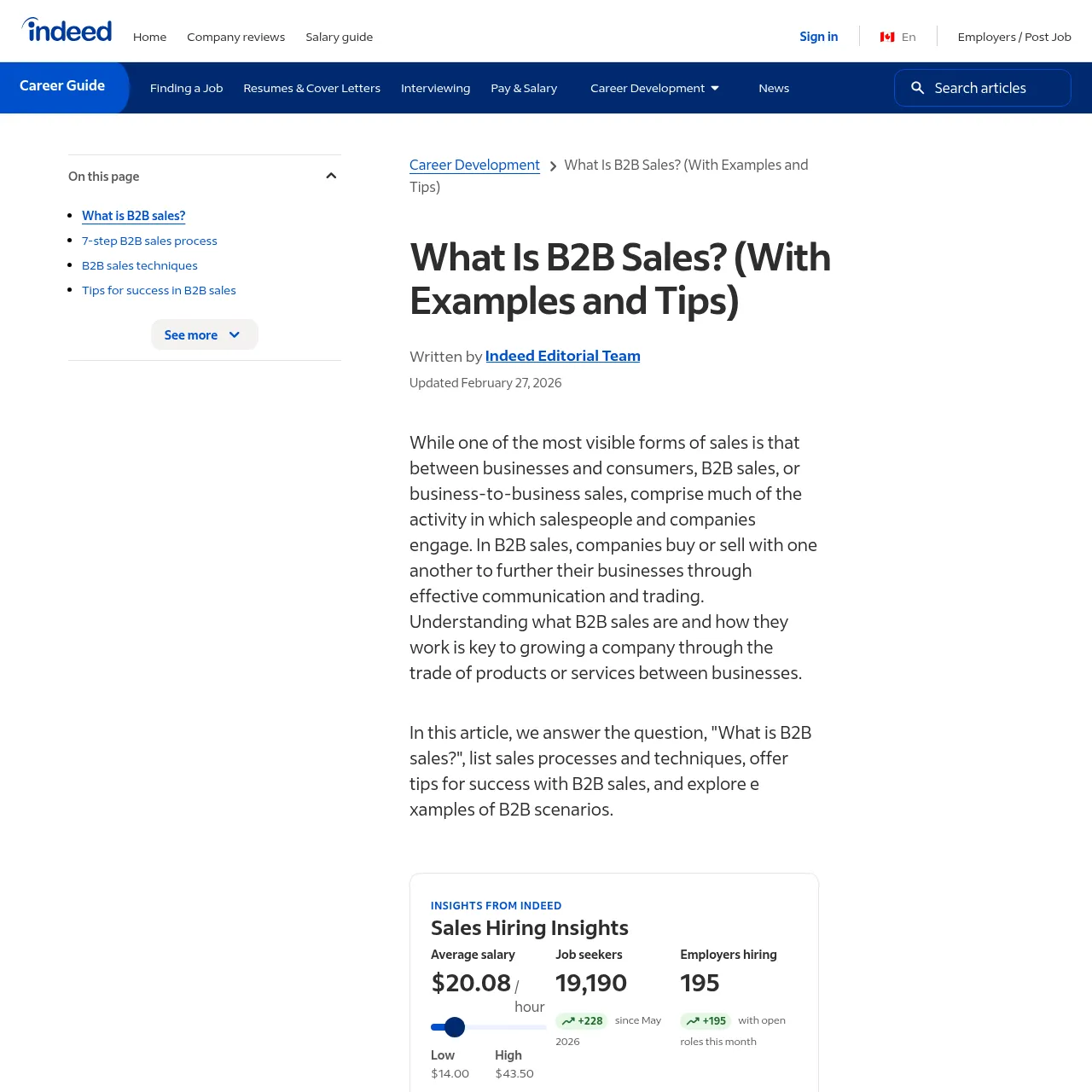Image resolution: width=1092 pixels, height=1092 pixels.
Task: Click the Sign in link
Action: 818,37
